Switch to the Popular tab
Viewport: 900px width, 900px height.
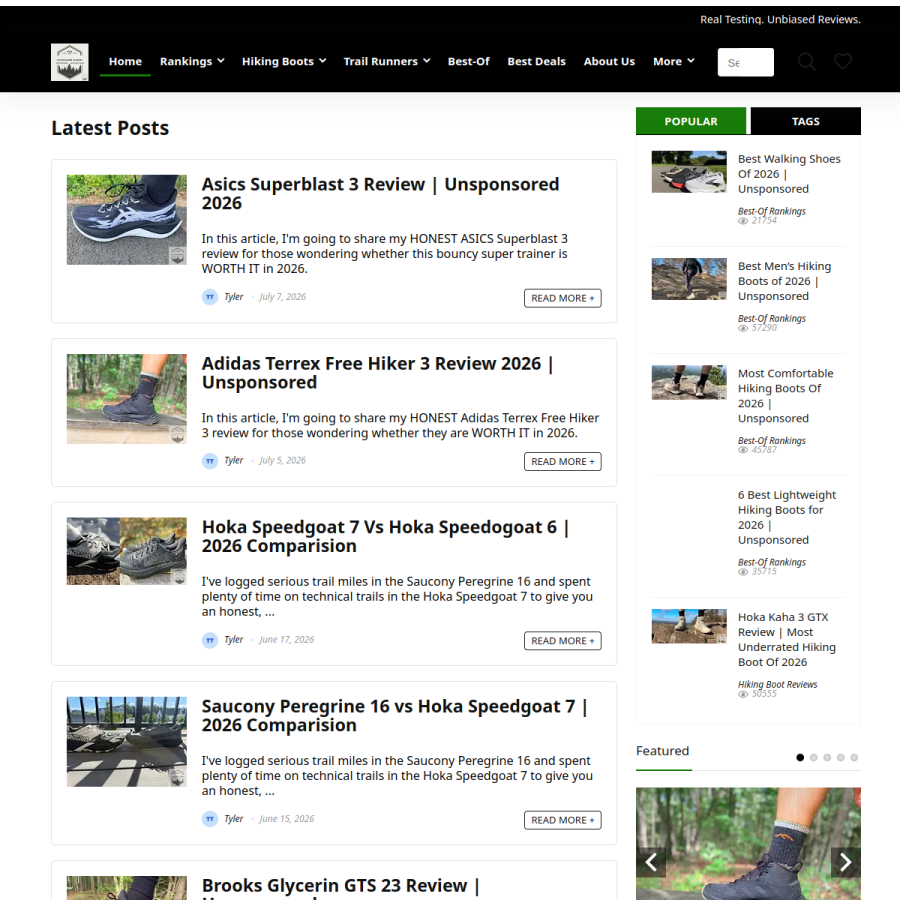691,121
